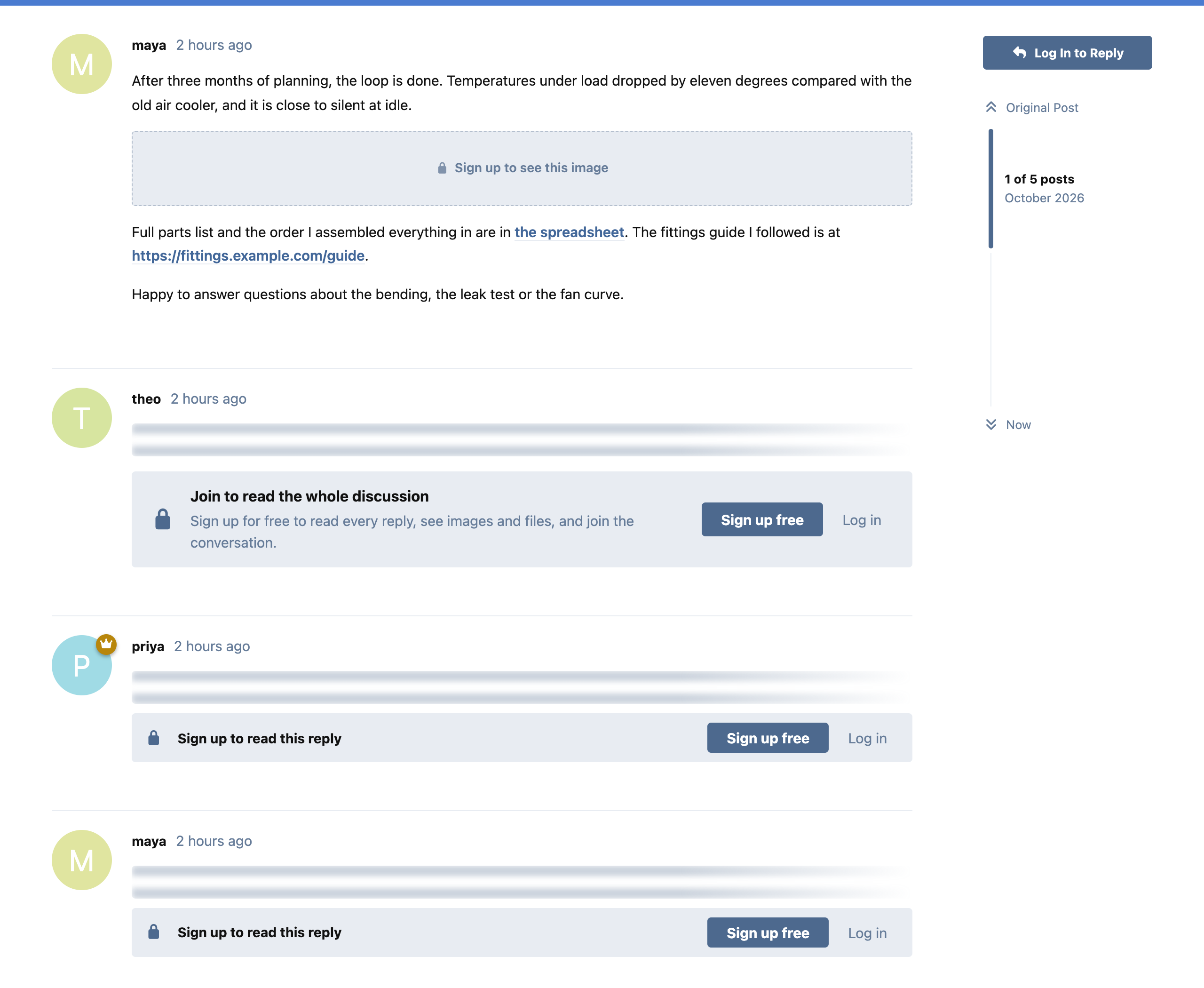Image resolution: width=1204 pixels, height=988 pixels.
Task: Click the reply arrow icon in Log In button
Action: [x=1020, y=53]
